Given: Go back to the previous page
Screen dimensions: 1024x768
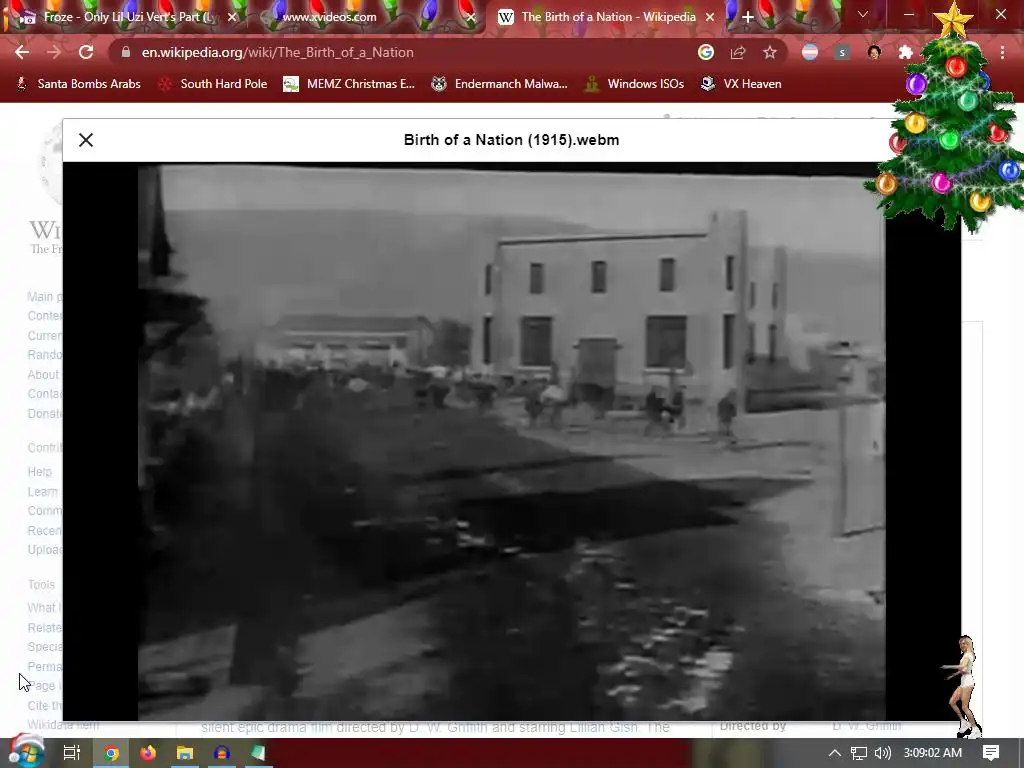Looking at the screenshot, I should (x=22, y=52).
